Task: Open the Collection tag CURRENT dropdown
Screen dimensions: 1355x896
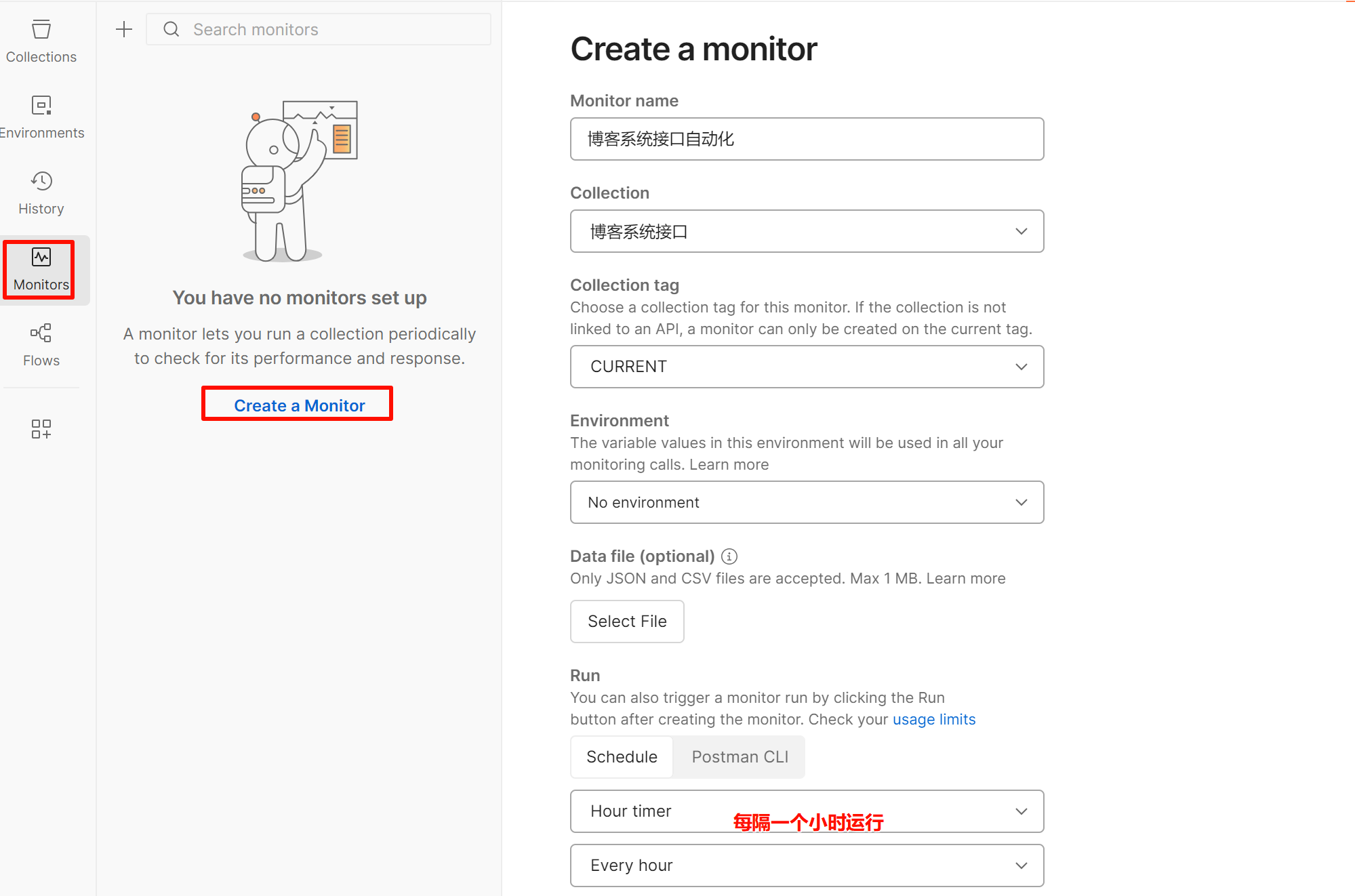Action: click(807, 367)
